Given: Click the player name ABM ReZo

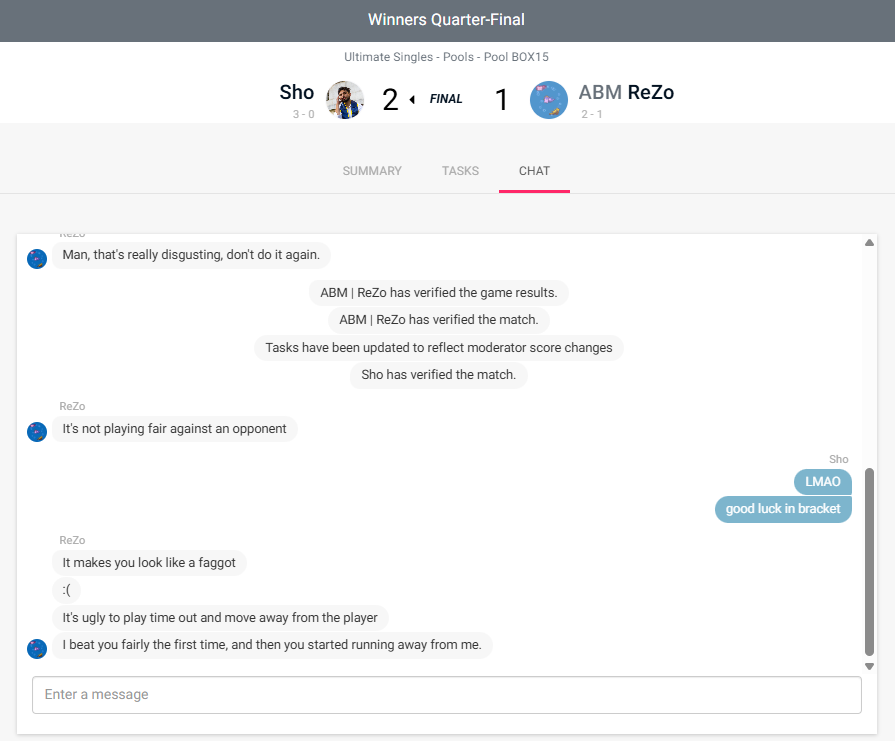Looking at the screenshot, I should 626,92.
